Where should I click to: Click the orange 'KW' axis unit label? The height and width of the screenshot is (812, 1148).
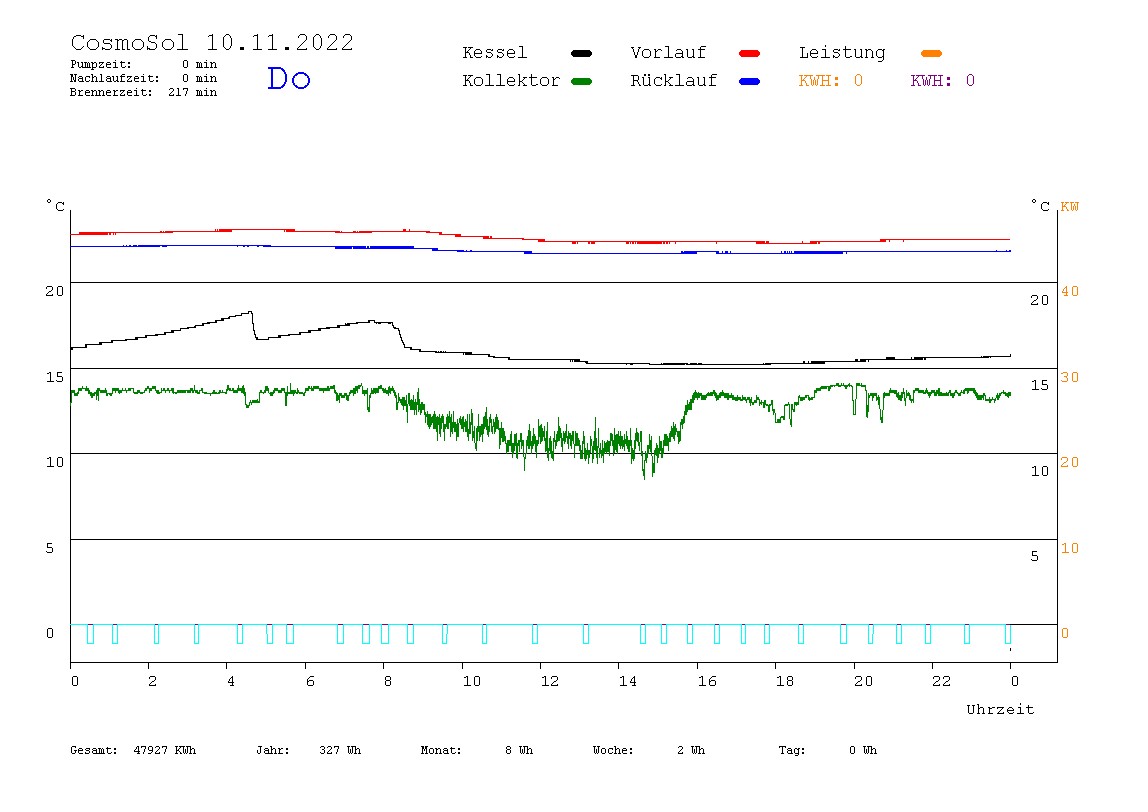[x=1070, y=206]
